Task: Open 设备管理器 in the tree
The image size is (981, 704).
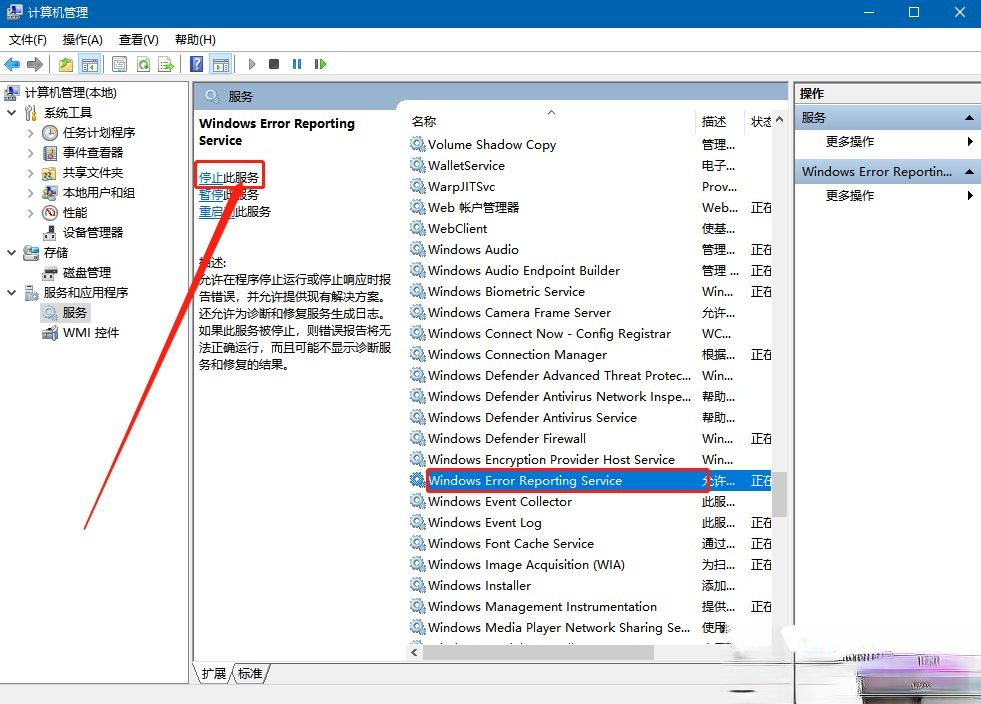Action: point(93,233)
